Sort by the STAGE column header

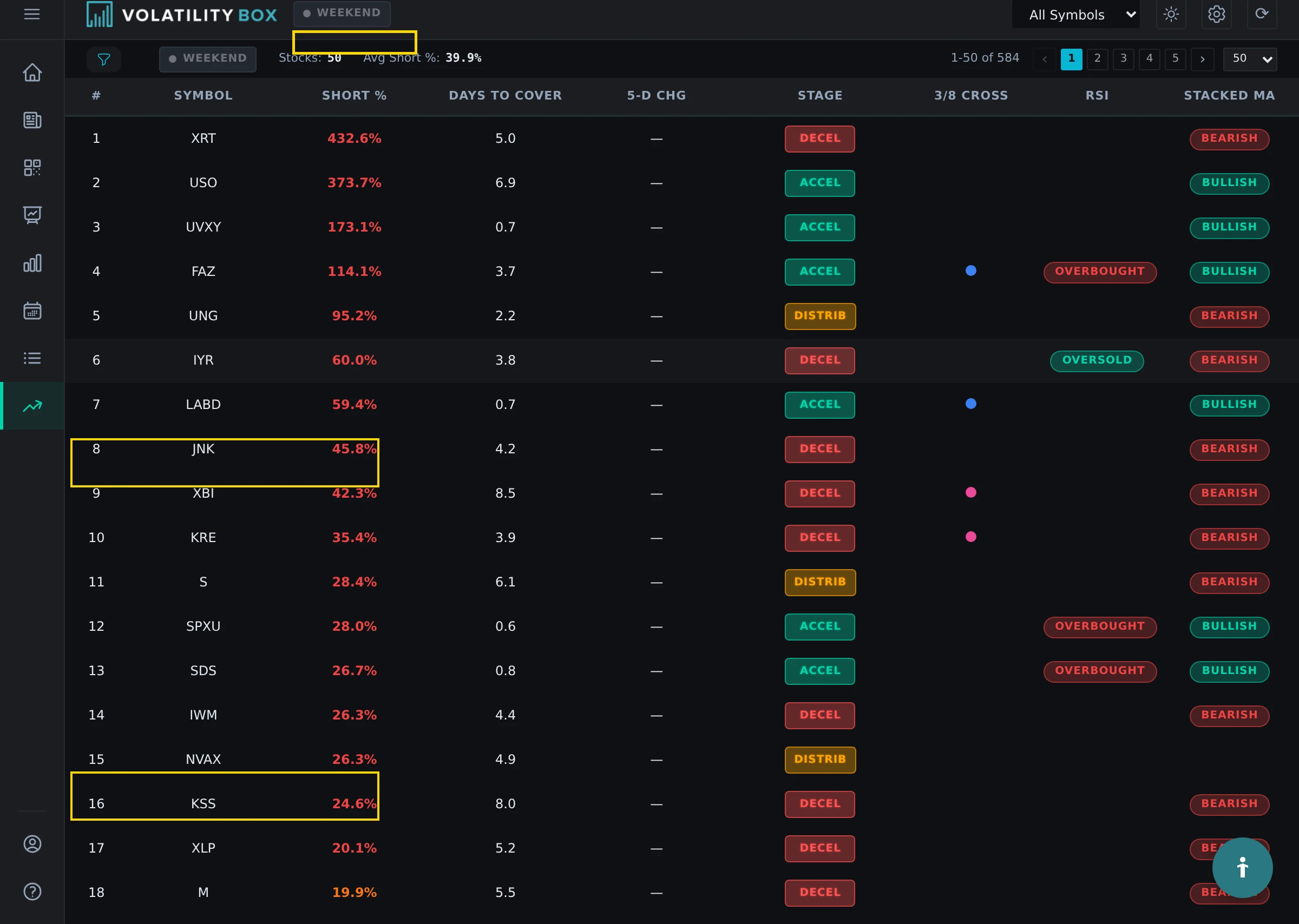[821, 96]
